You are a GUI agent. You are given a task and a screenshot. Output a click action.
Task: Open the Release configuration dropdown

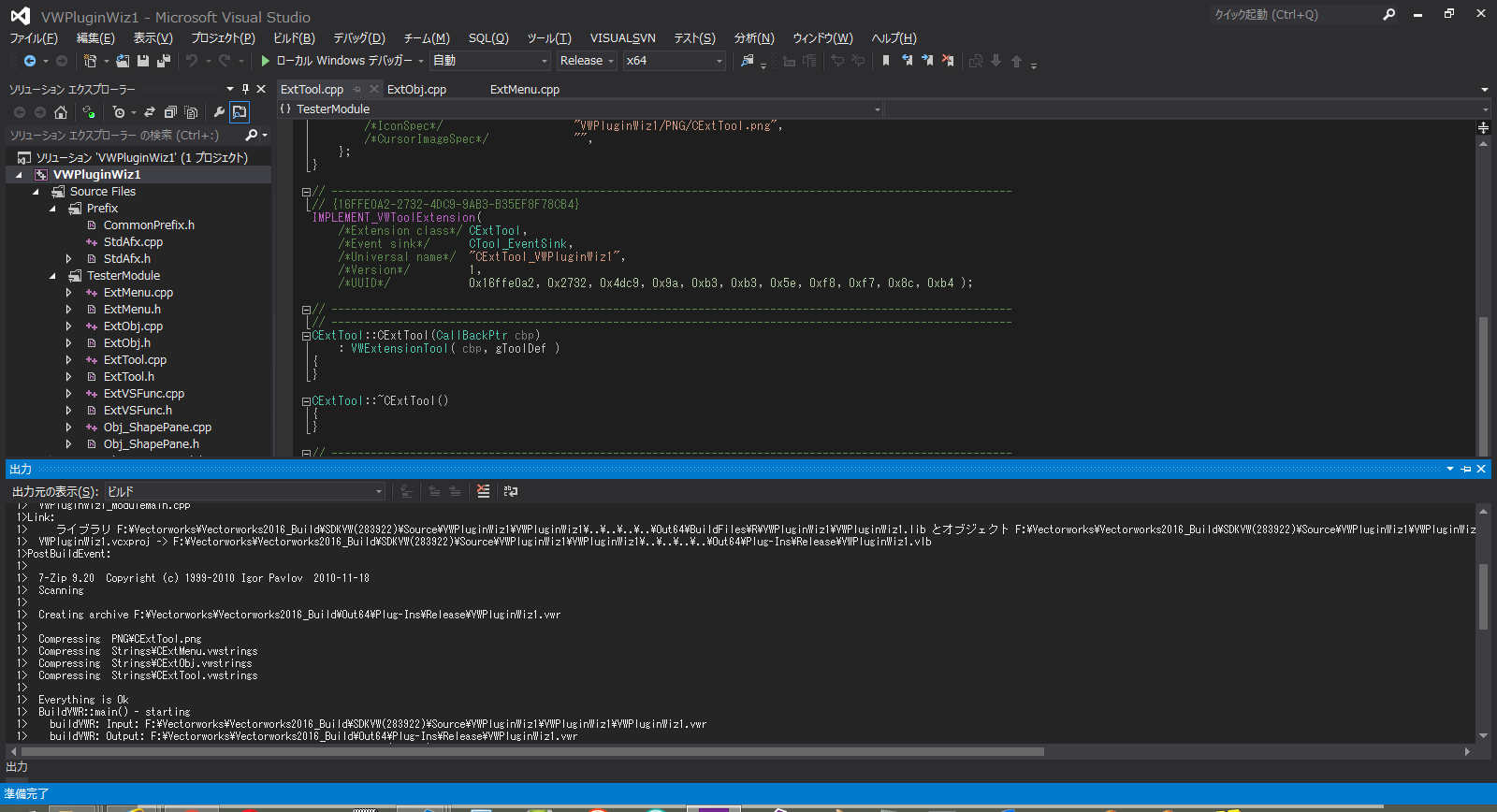(x=610, y=61)
